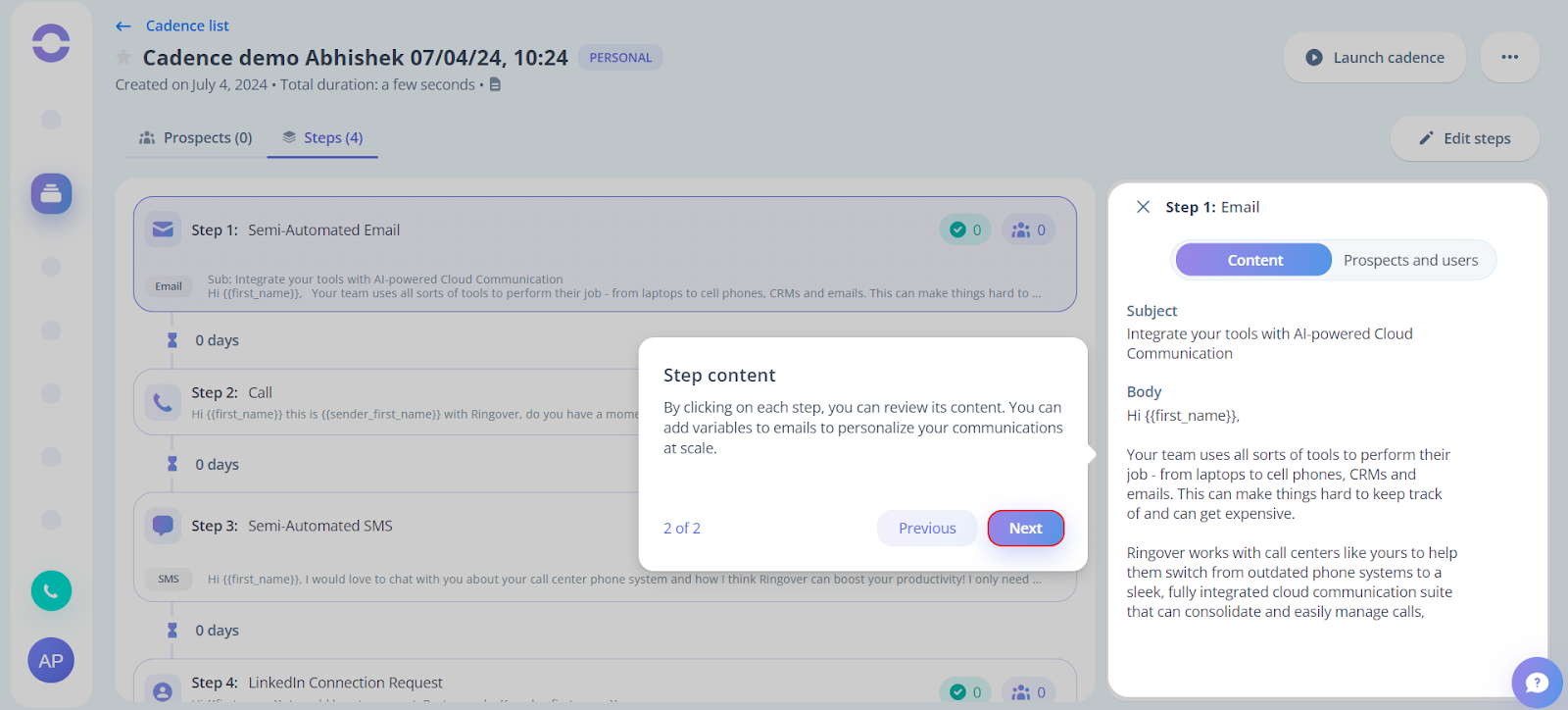Select the Steps (4) tab

coord(322,137)
